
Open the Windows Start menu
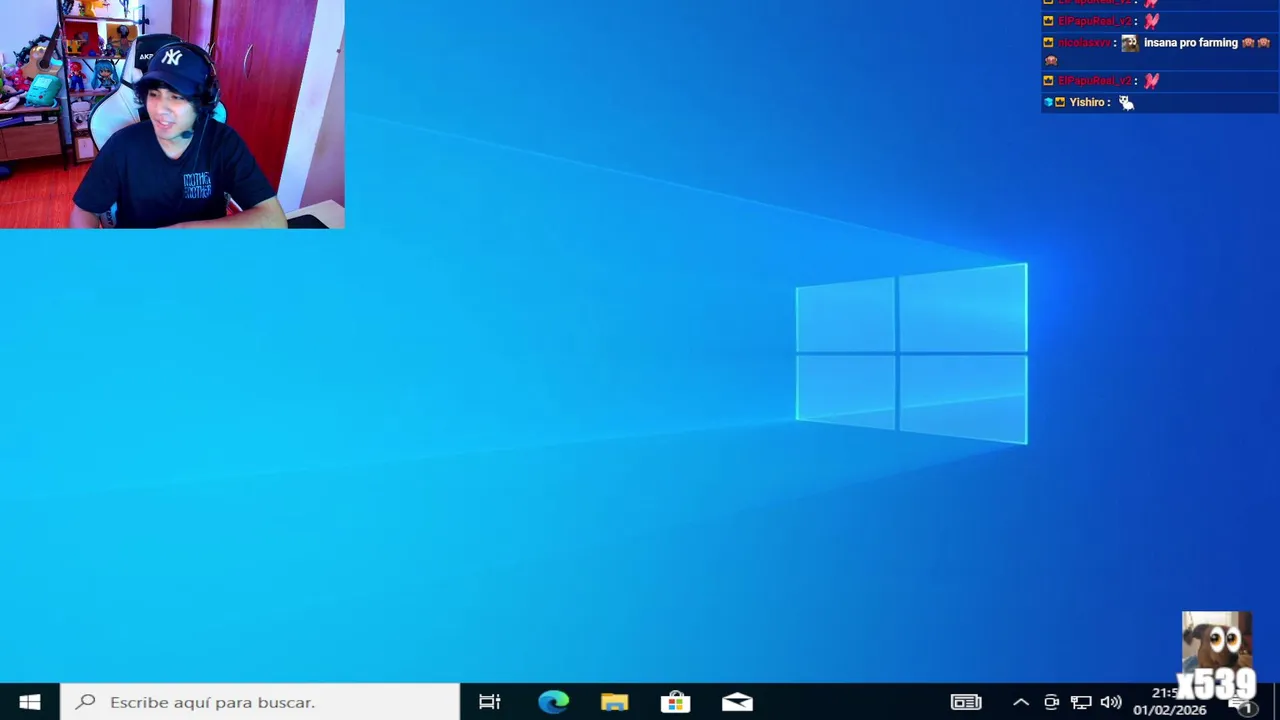click(x=29, y=702)
